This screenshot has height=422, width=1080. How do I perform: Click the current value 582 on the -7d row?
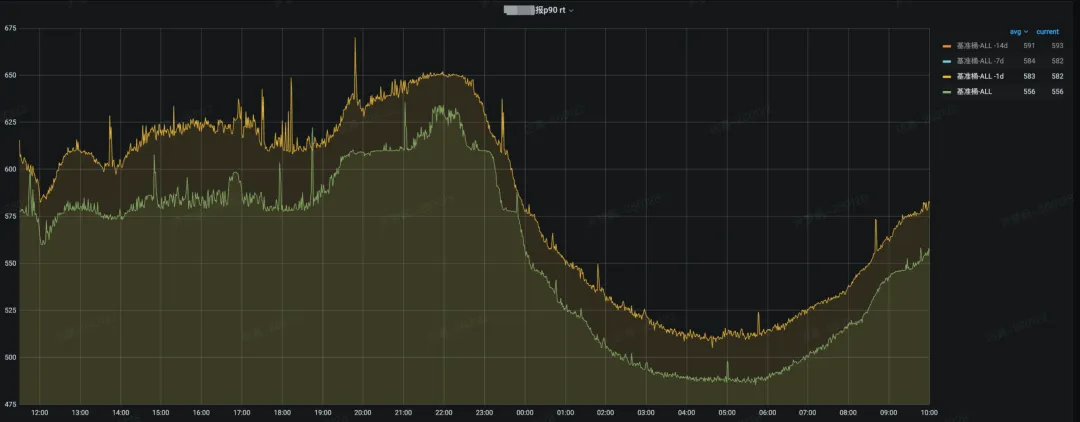[1057, 61]
